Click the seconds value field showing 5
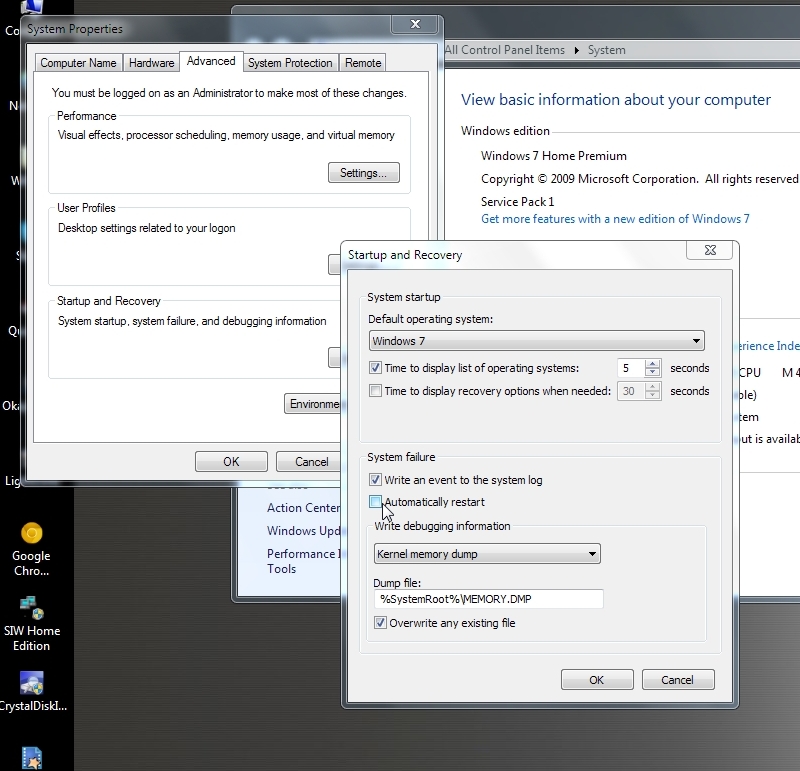The width and height of the screenshot is (800, 771). tap(631, 368)
